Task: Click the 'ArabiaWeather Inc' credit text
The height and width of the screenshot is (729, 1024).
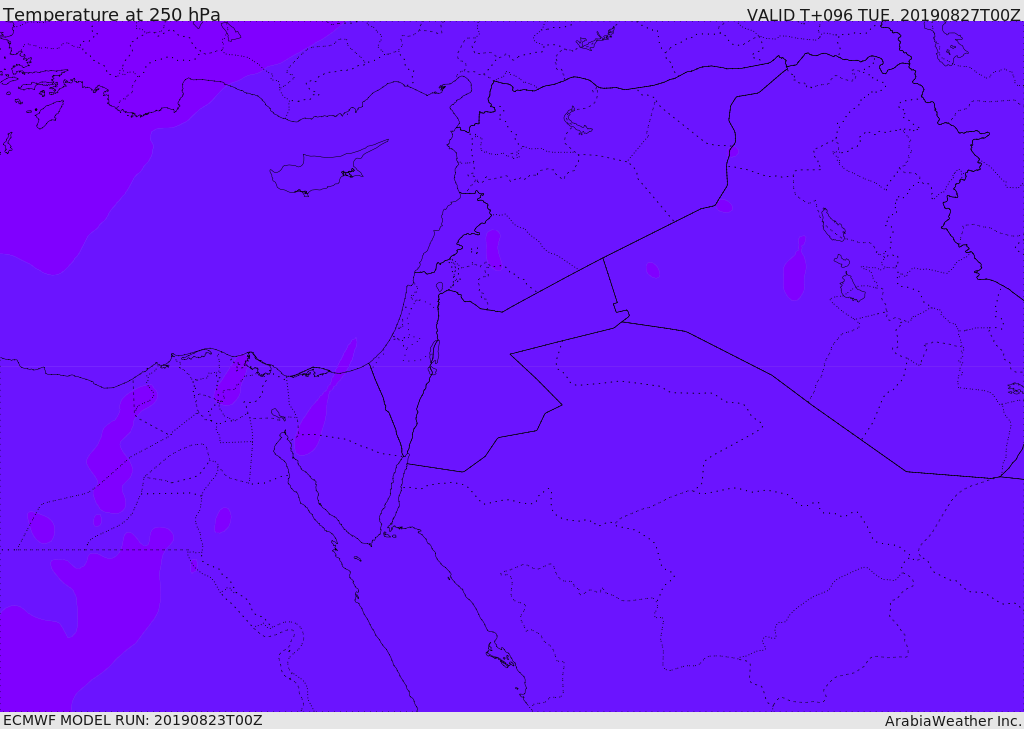Action: click(953, 721)
